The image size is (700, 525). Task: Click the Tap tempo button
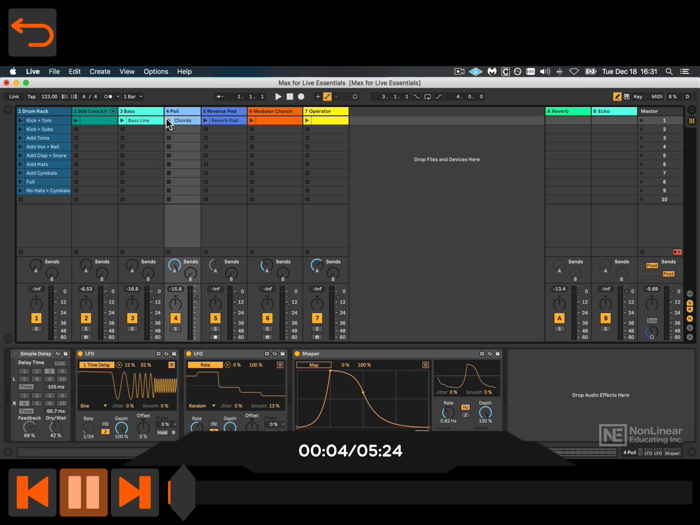31,96
